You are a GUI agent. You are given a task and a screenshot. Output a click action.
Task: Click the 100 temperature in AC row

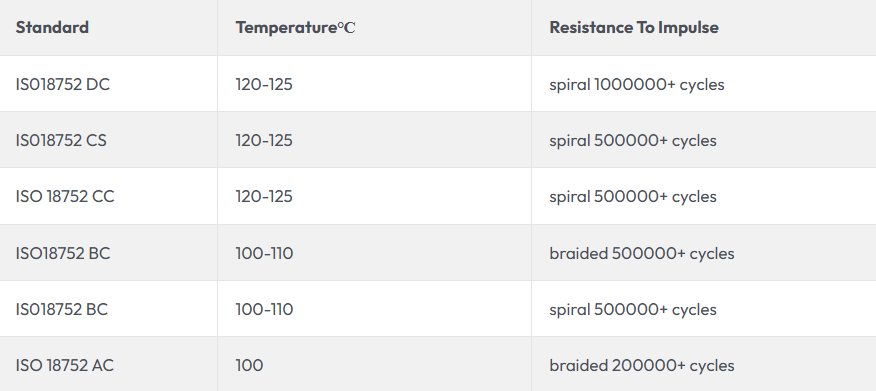click(x=249, y=365)
